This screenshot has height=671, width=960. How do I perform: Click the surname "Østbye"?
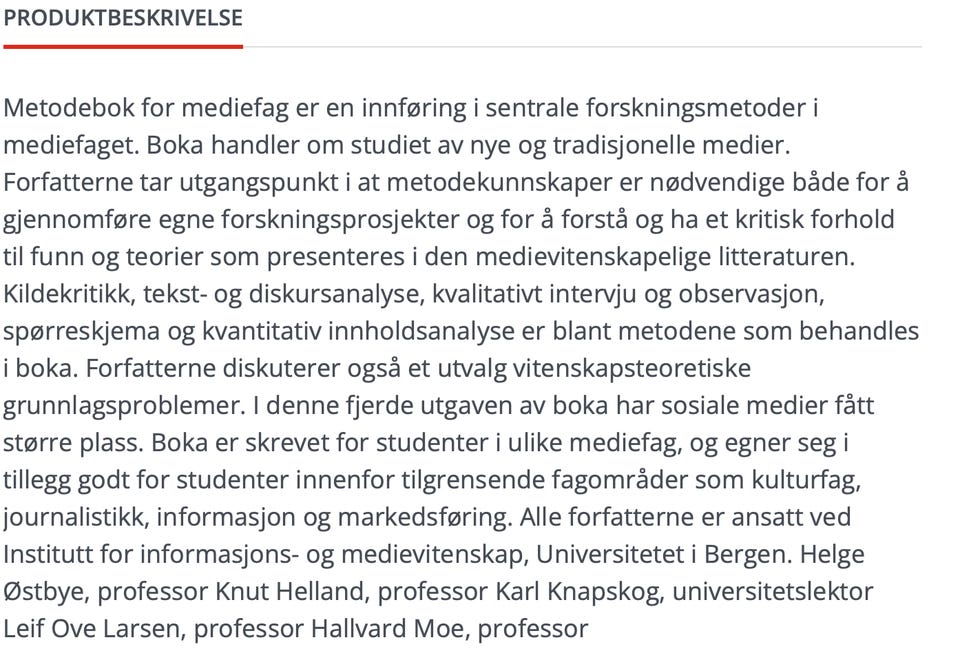pos(46,591)
